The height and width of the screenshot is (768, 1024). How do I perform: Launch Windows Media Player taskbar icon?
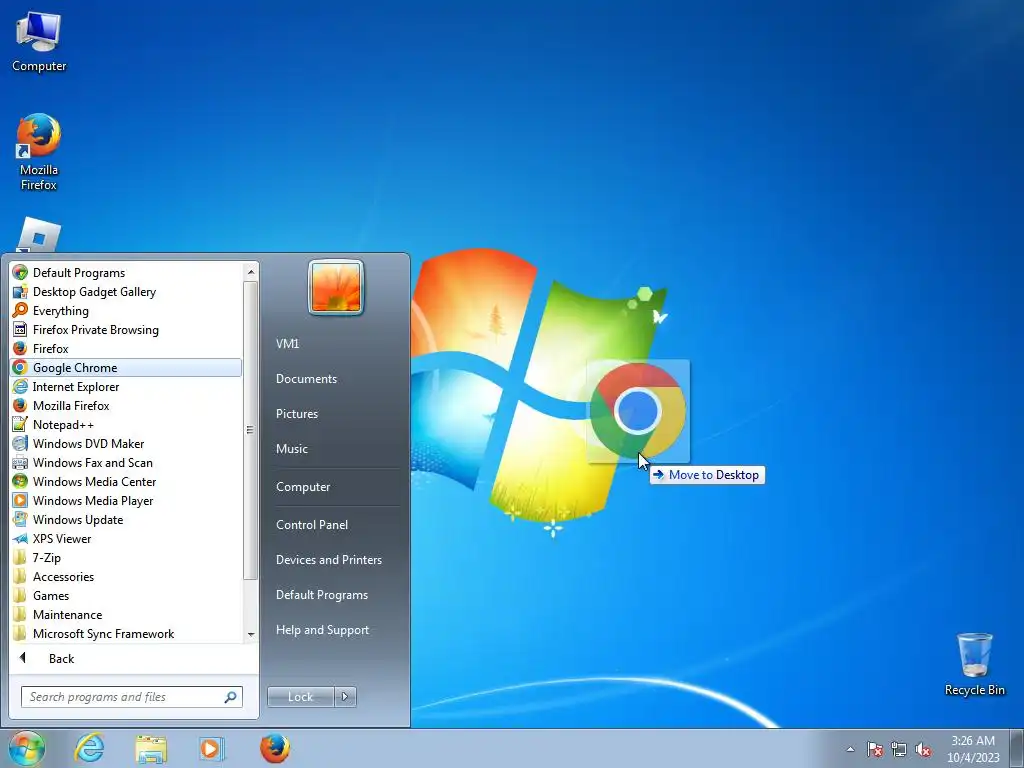tap(211, 748)
